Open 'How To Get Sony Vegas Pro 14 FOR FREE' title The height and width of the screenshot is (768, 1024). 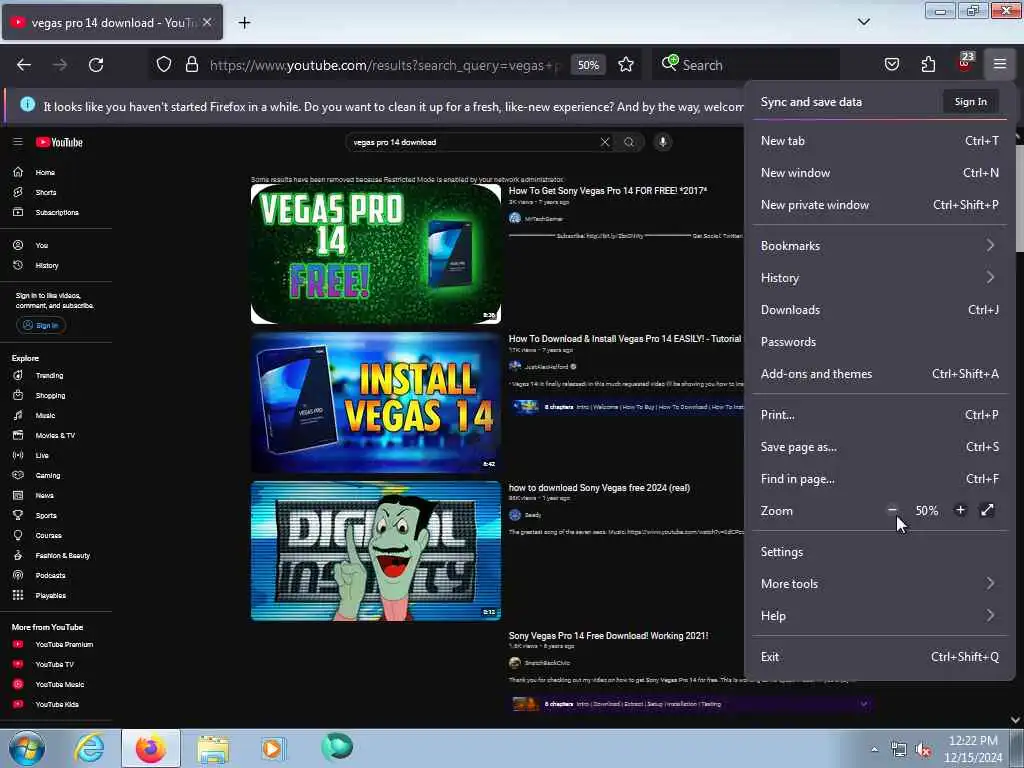pyautogui.click(x=608, y=191)
